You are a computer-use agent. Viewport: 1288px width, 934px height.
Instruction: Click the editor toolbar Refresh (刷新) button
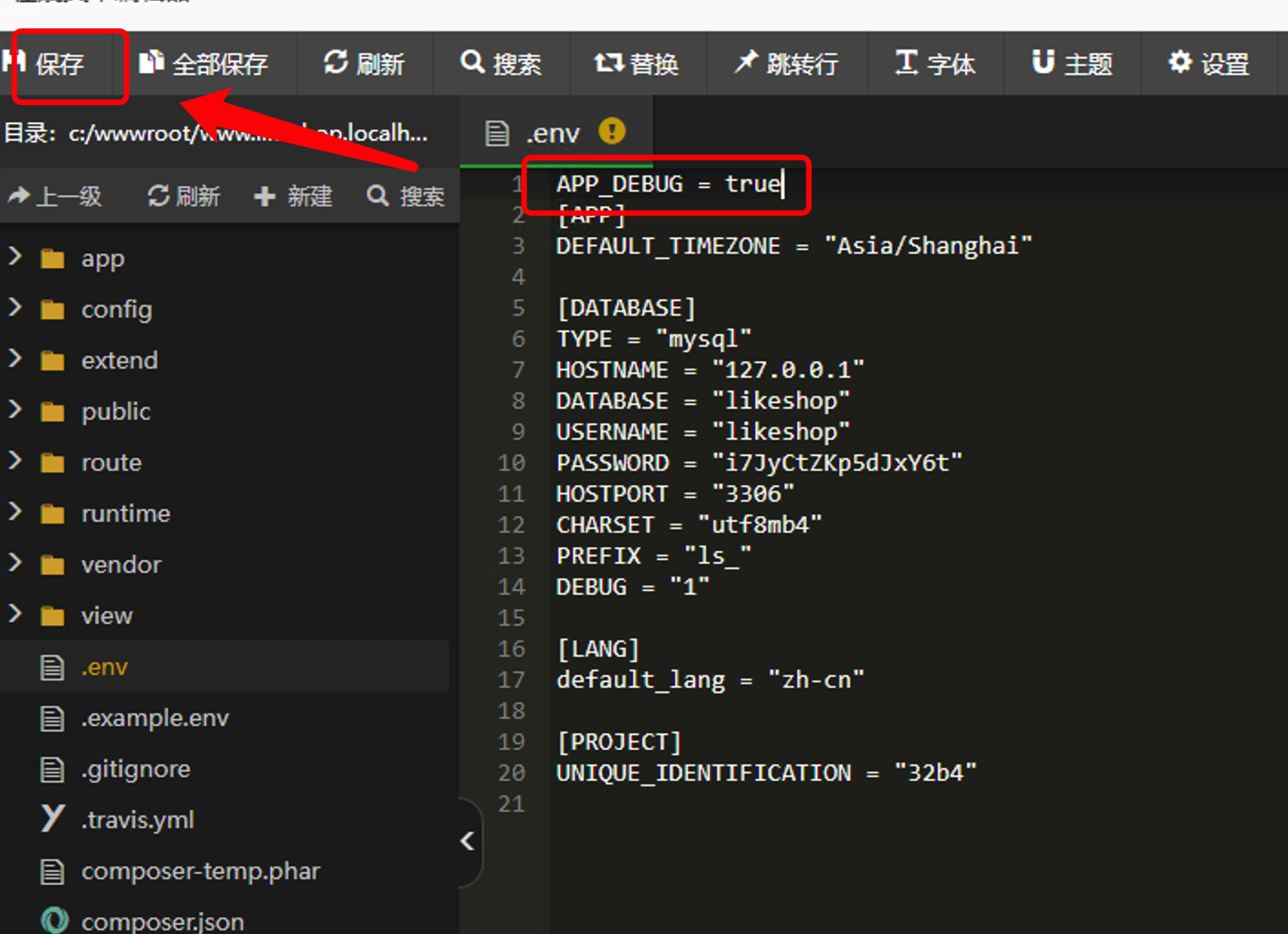pos(364,64)
